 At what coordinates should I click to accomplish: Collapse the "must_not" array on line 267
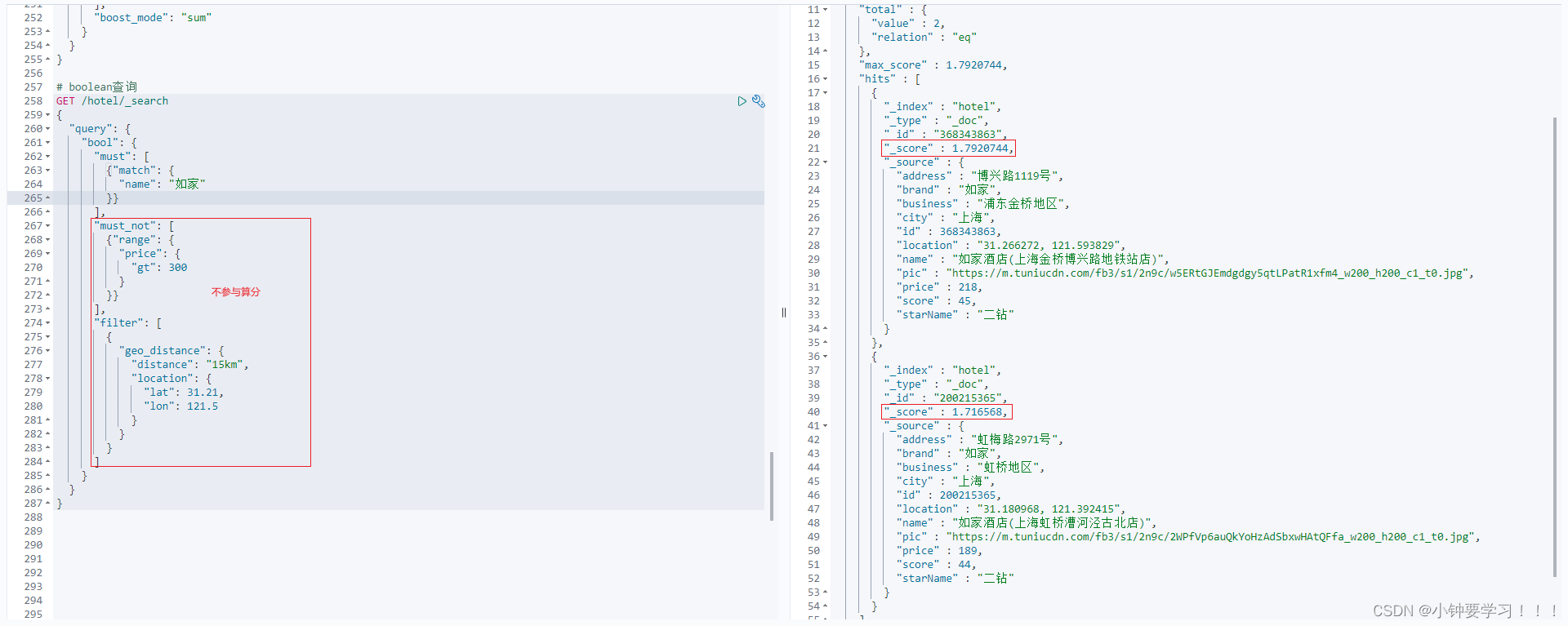point(48,226)
